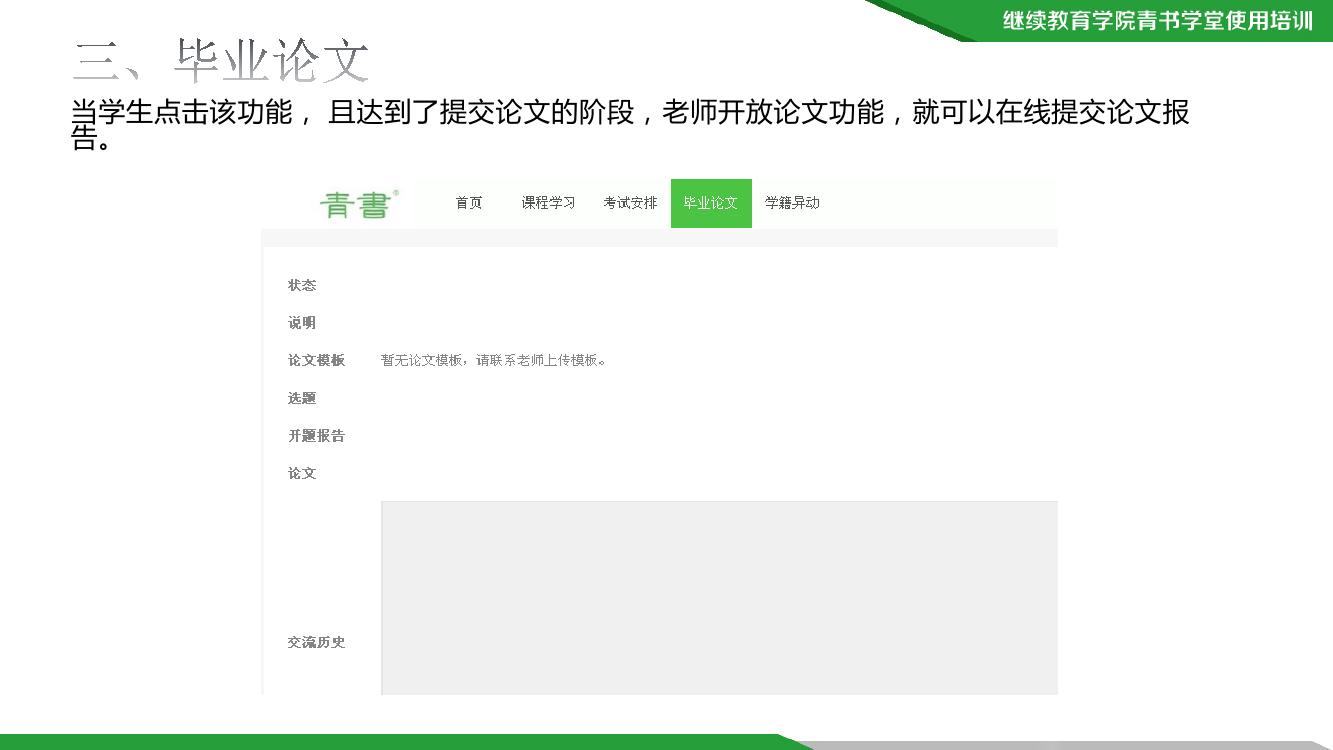This screenshot has height=750, width=1333.
Task: Click the 交流历史 label
Action: click(316, 642)
